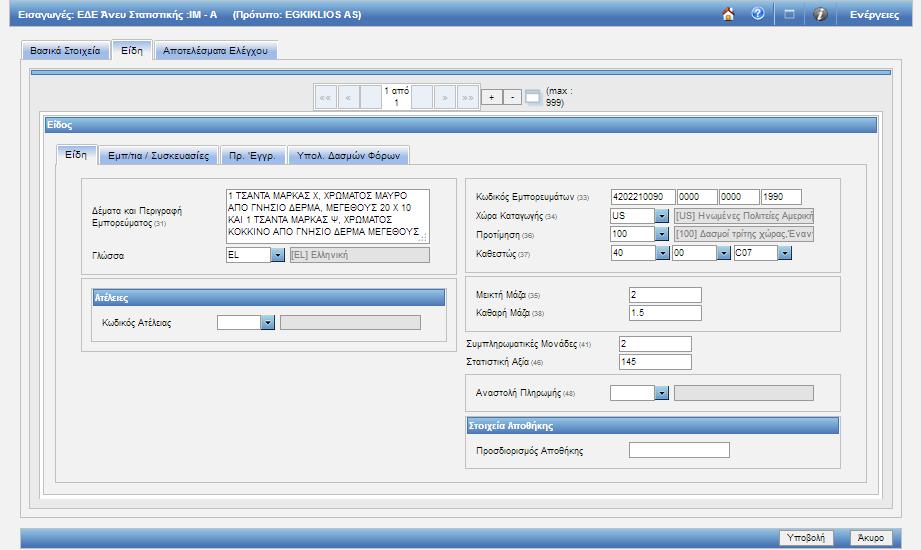Click the Προσδιορισμός Αποθήκης field

point(679,450)
